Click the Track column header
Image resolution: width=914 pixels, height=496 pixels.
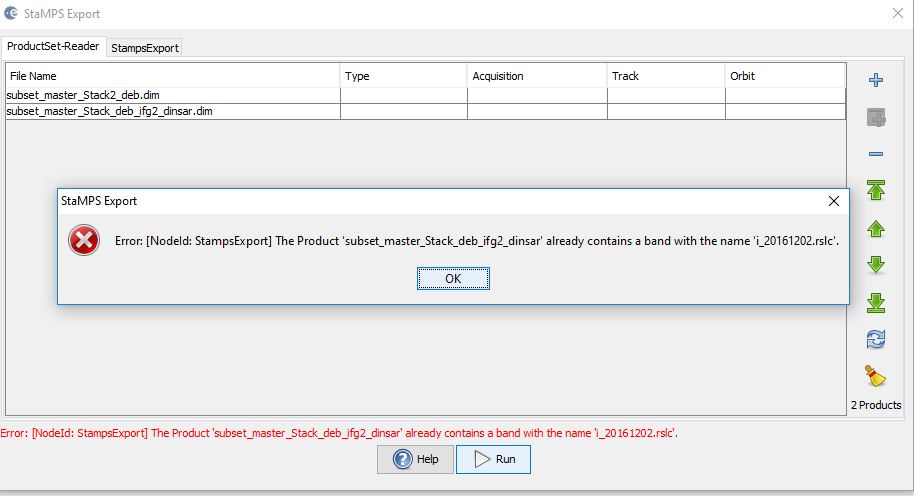666,76
